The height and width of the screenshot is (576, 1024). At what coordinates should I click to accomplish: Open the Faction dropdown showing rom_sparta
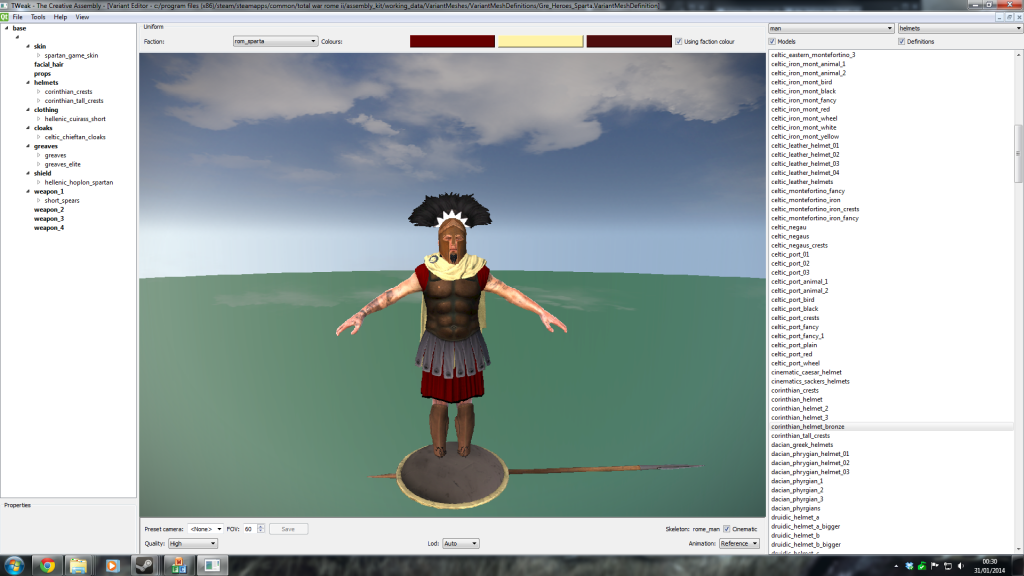pos(273,42)
